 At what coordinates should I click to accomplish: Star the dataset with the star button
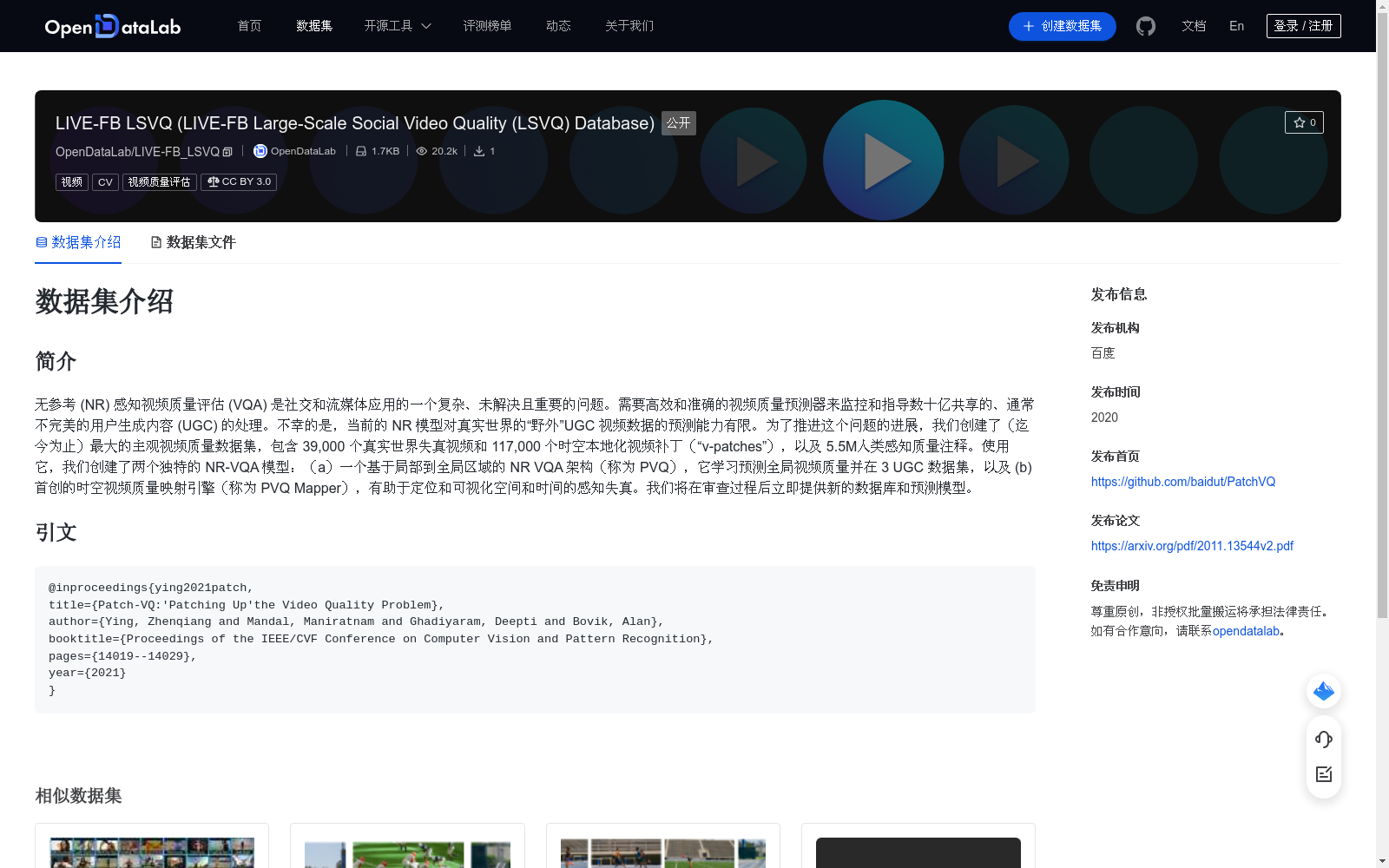click(1304, 122)
